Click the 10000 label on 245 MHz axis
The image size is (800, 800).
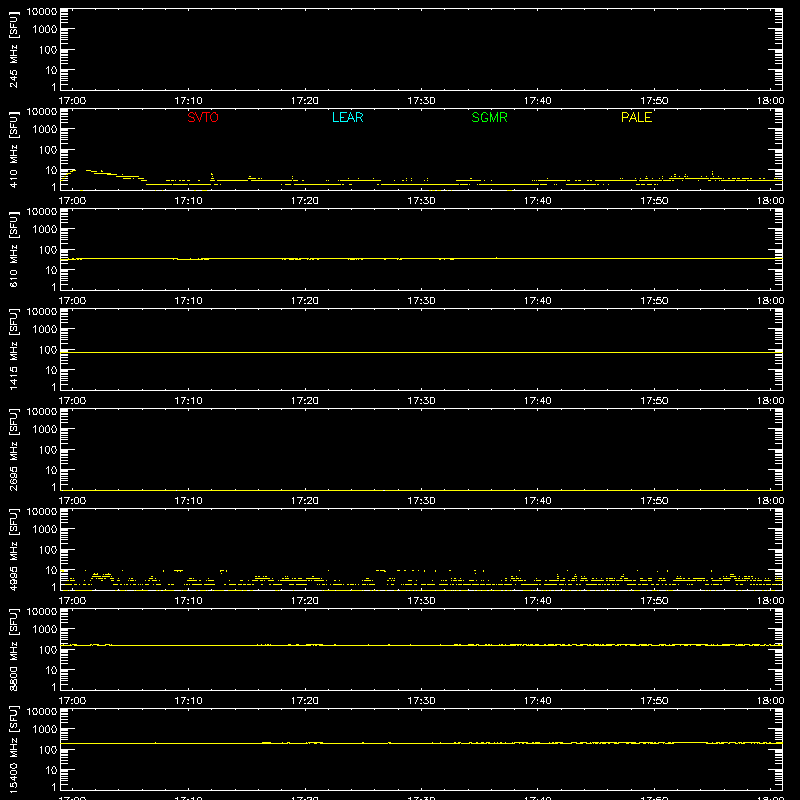click(42, 12)
